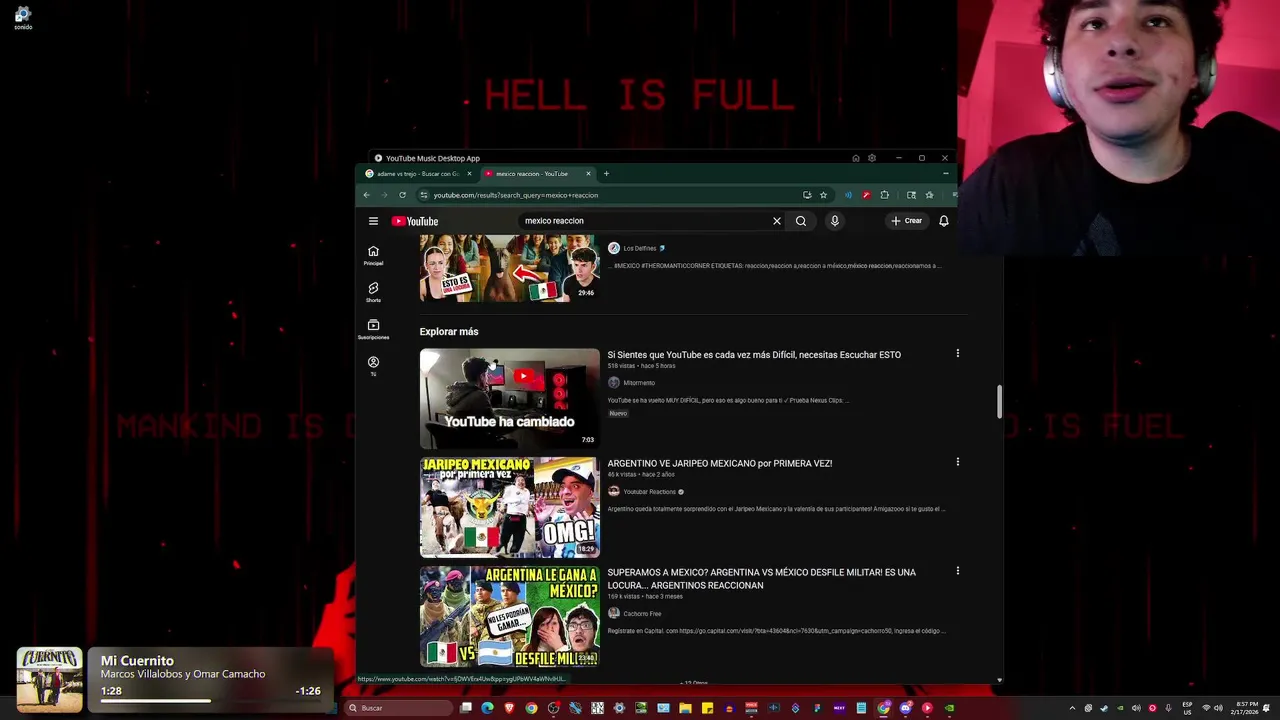Open a new browser tab

click(x=606, y=174)
